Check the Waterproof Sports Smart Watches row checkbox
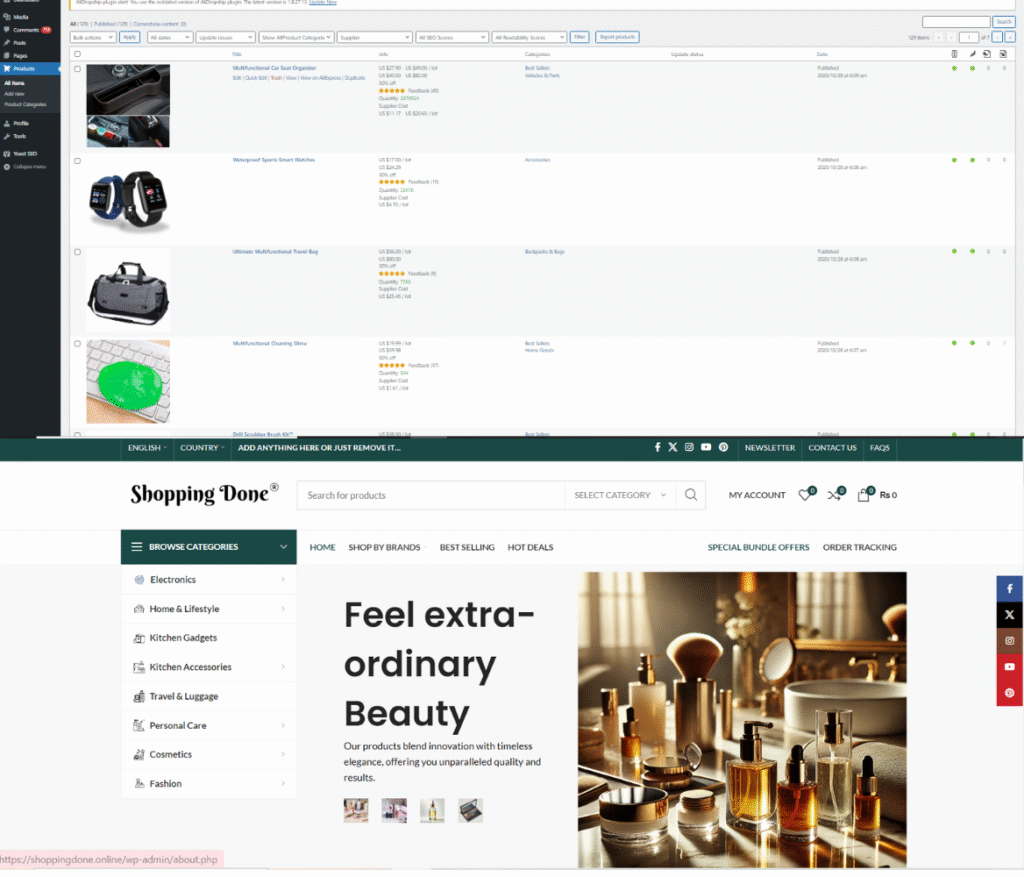This screenshot has width=1024, height=877. click(78, 160)
